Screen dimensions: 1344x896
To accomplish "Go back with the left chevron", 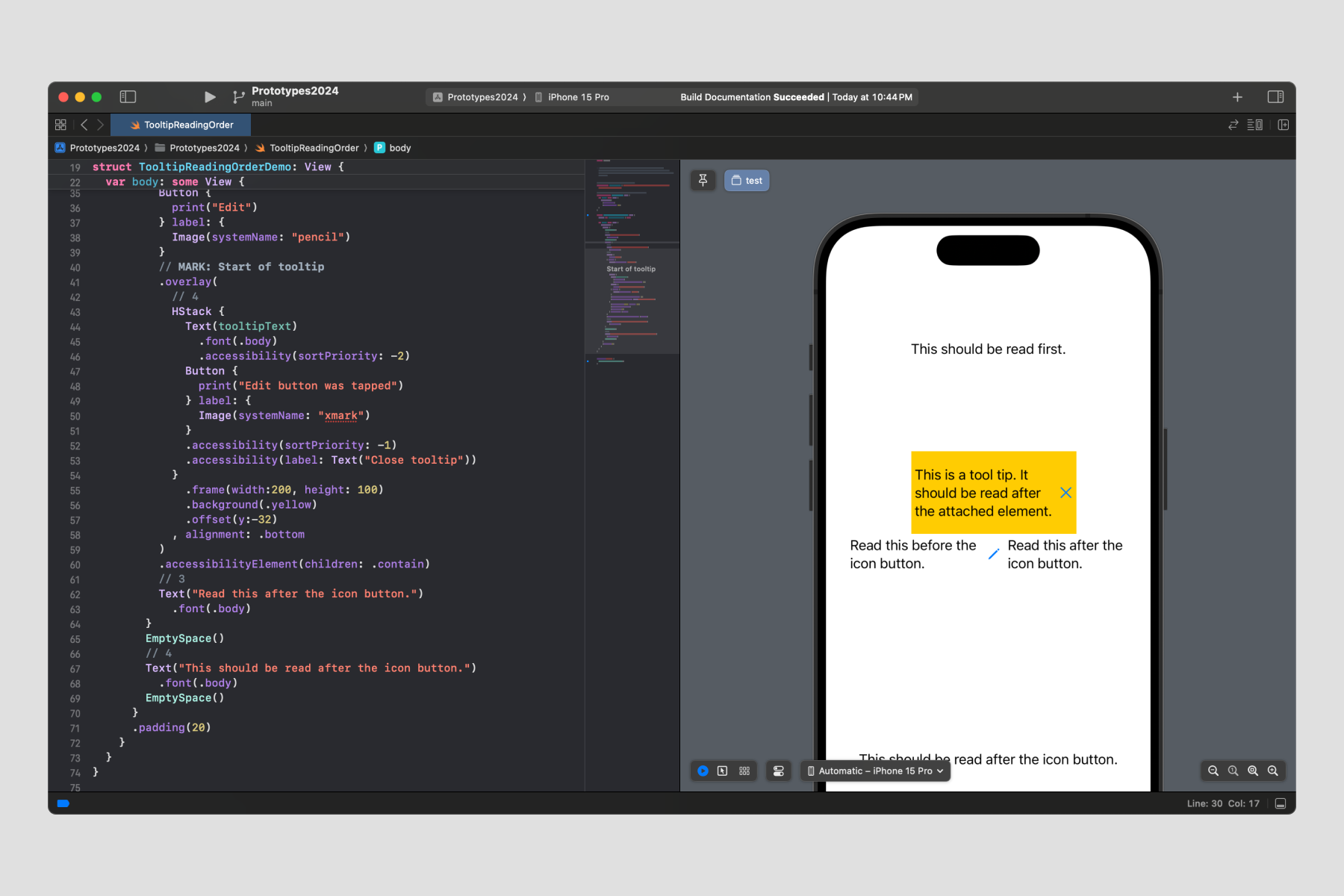I will pyautogui.click(x=84, y=125).
